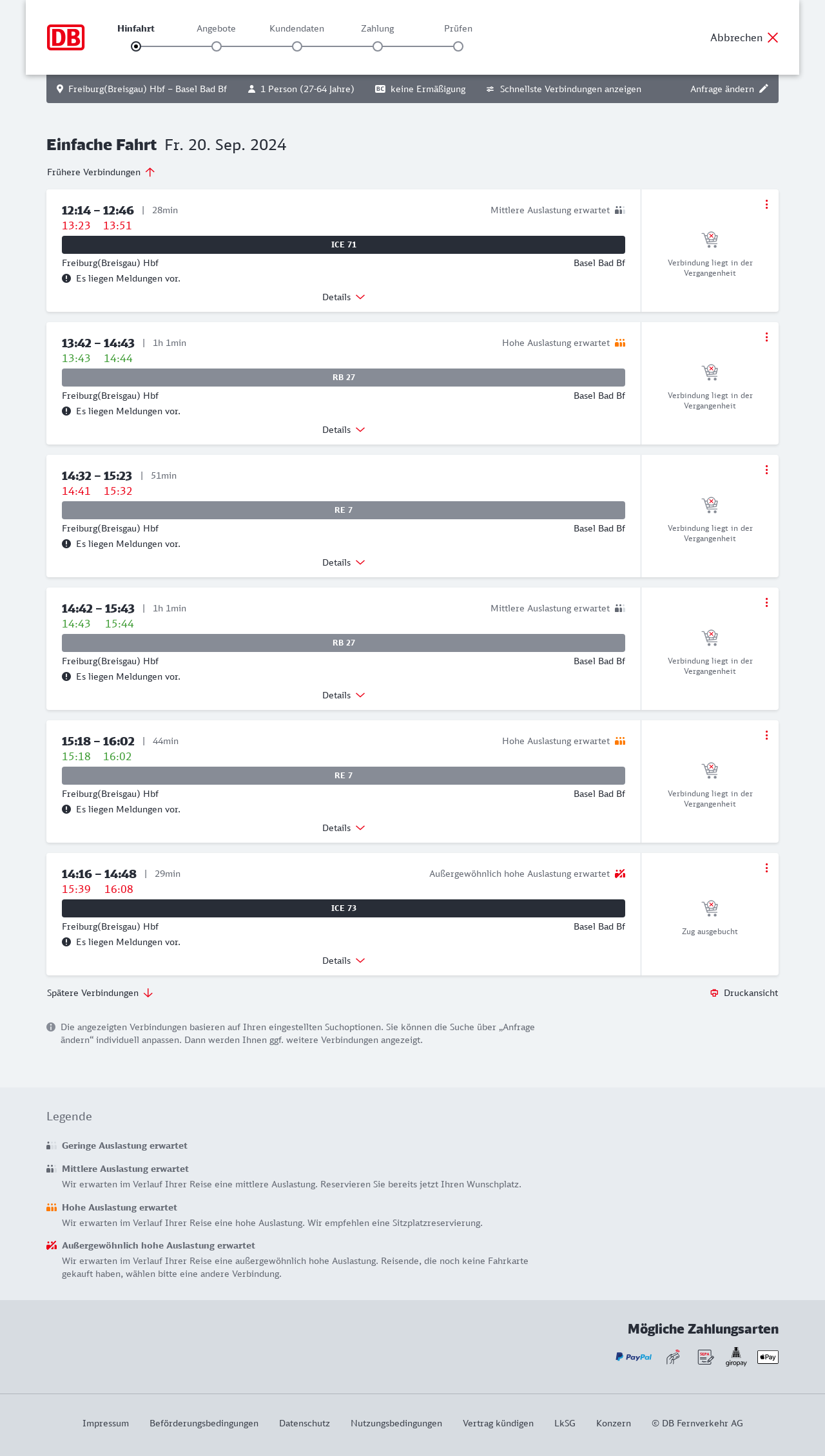This screenshot has width=825, height=1456.
Task: Click the ICE 71 train bar
Action: 344,245
